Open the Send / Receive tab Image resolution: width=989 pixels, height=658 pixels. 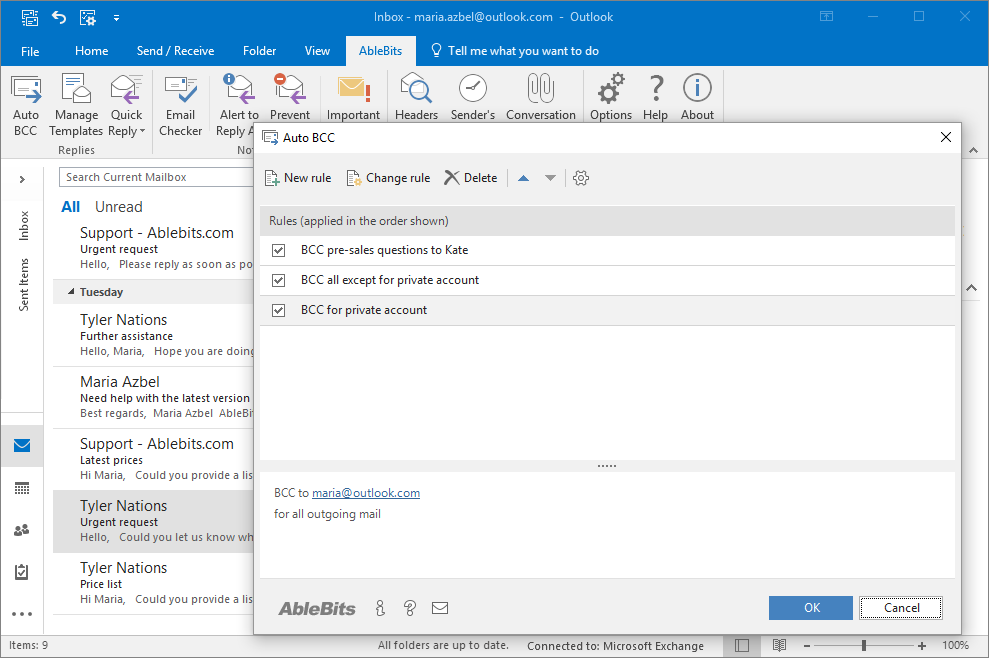click(x=175, y=51)
